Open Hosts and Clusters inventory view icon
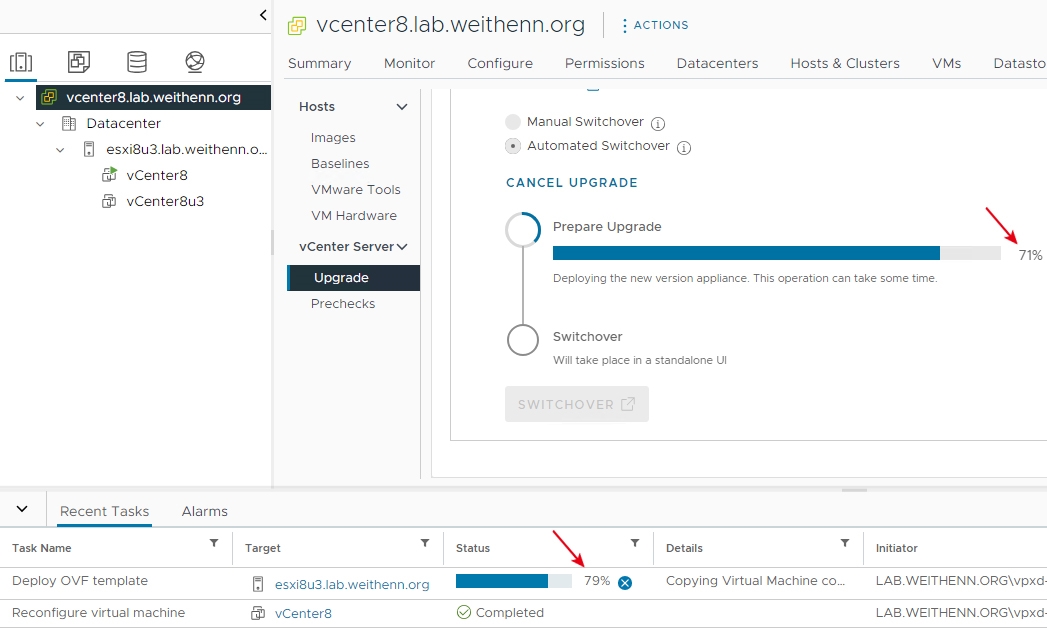Viewport: 1047px width, 630px height. (21, 62)
